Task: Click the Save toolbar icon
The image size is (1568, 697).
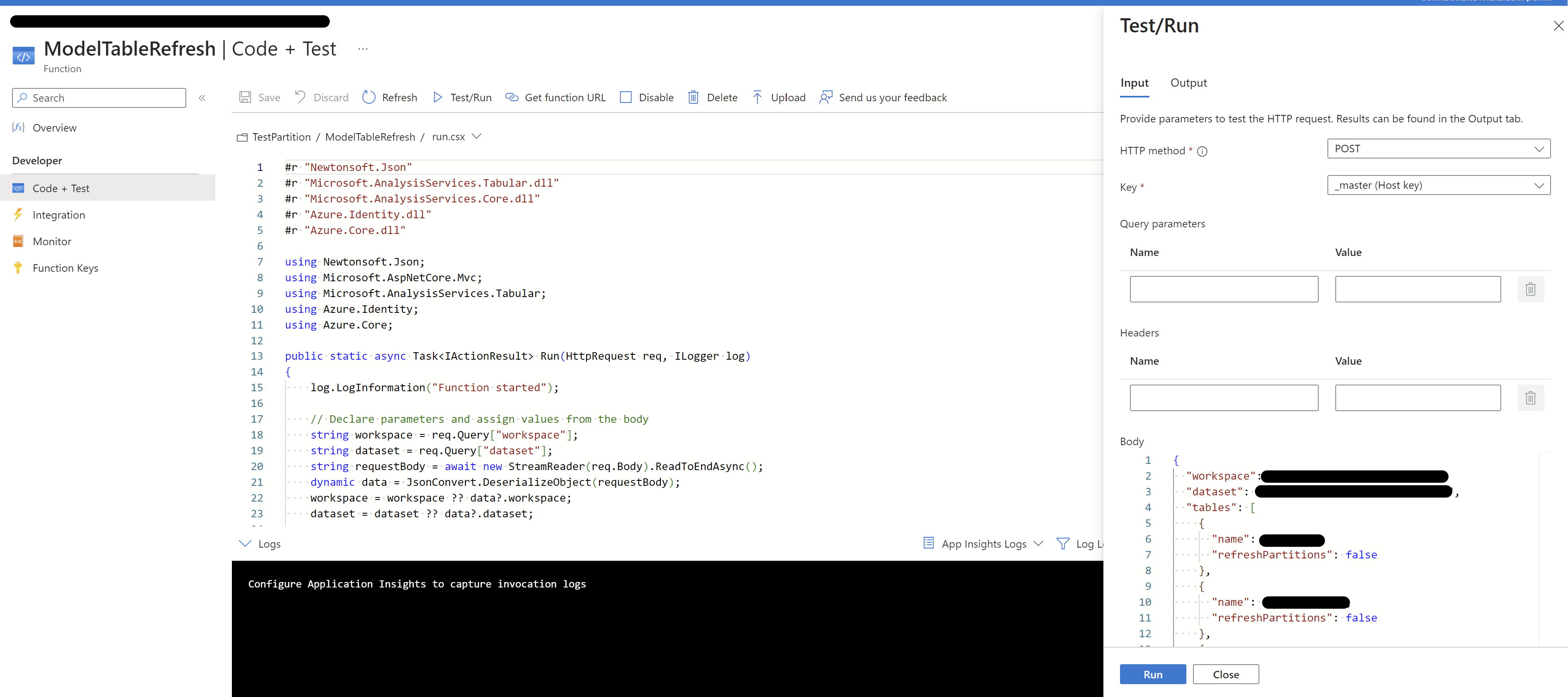Action: 245,97
